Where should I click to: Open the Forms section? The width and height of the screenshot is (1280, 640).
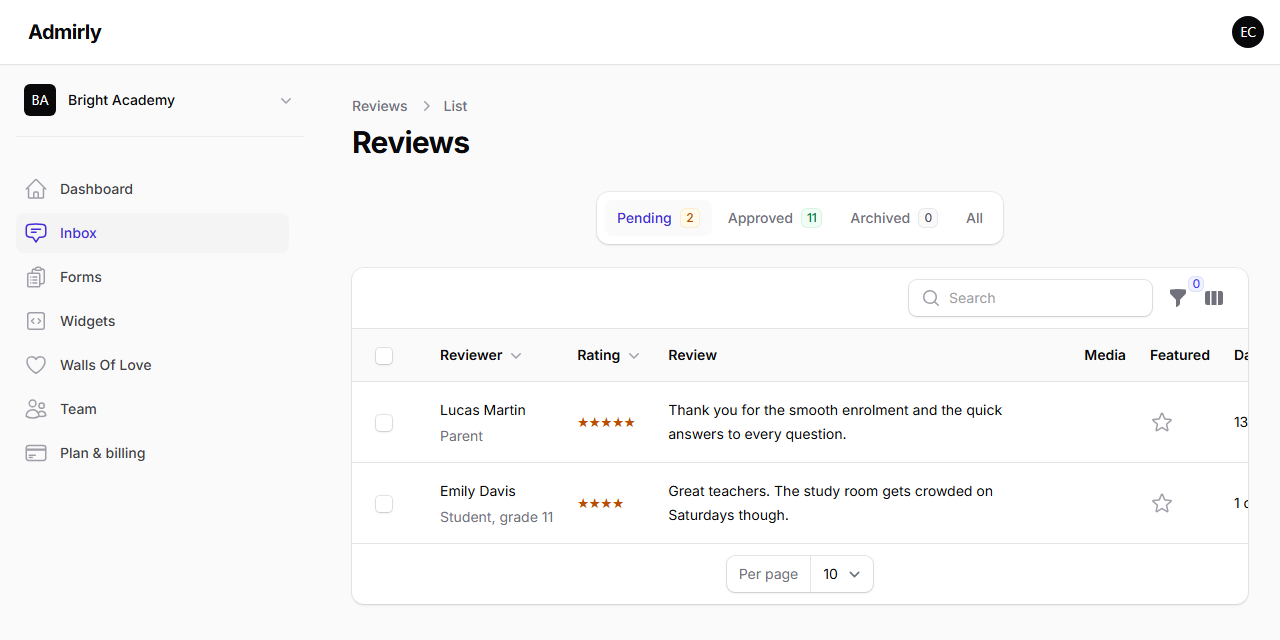[x=152, y=277]
